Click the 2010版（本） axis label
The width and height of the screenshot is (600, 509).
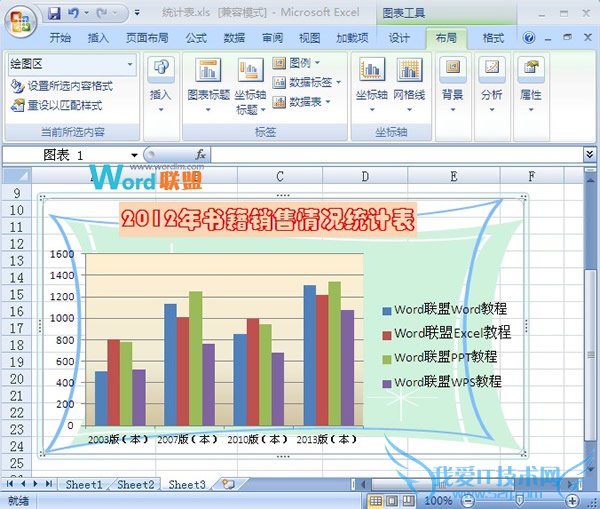point(257,439)
